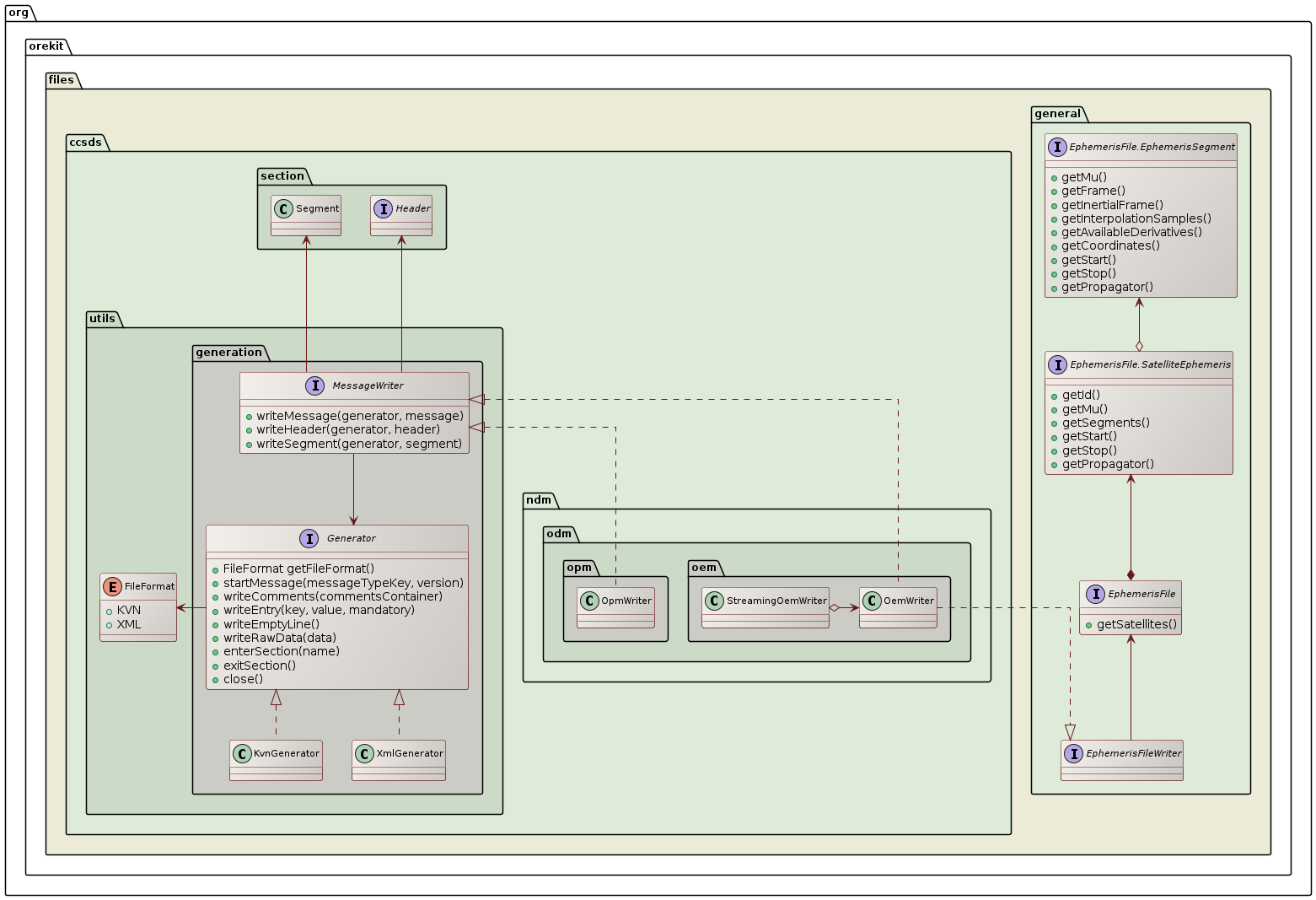Click the Header interface icon
The height and width of the screenshot is (900, 1316).
(x=384, y=208)
